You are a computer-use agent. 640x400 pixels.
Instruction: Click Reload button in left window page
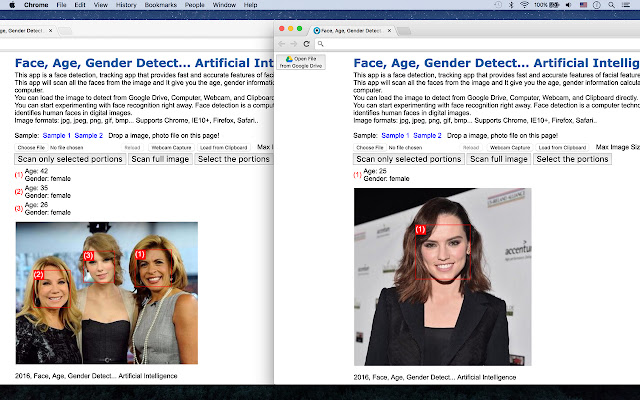132,147
